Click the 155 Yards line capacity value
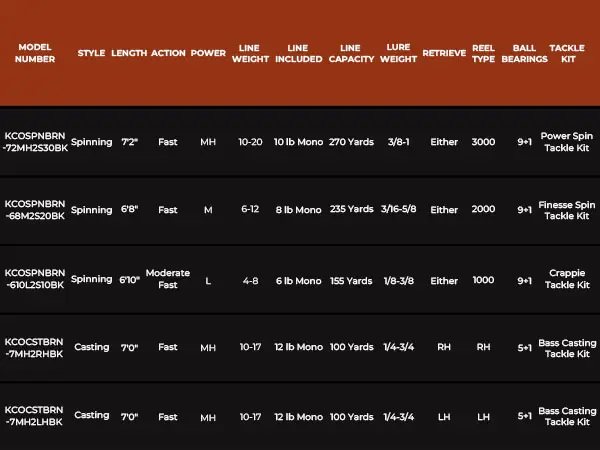This screenshot has height=450, width=600. click(x=351, y=280)
